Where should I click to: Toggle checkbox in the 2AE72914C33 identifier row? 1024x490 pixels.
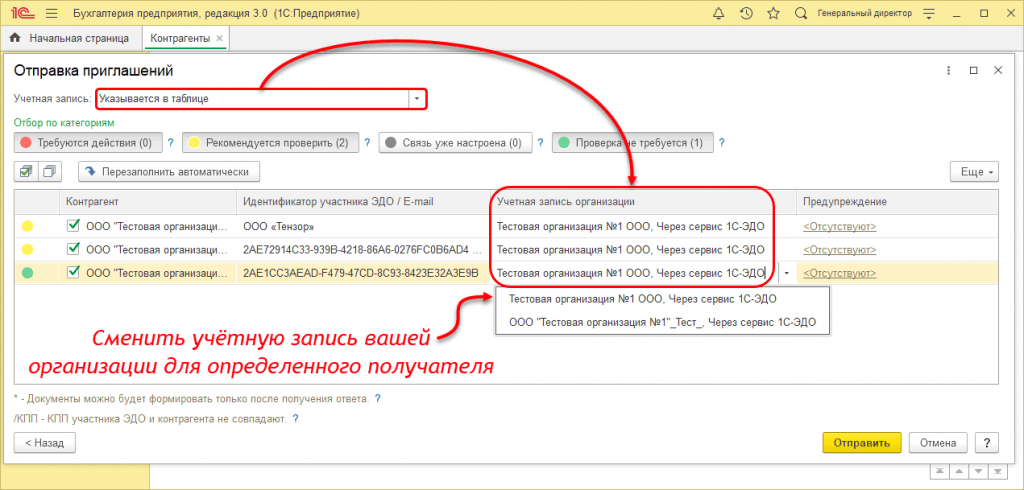point(73,249)
